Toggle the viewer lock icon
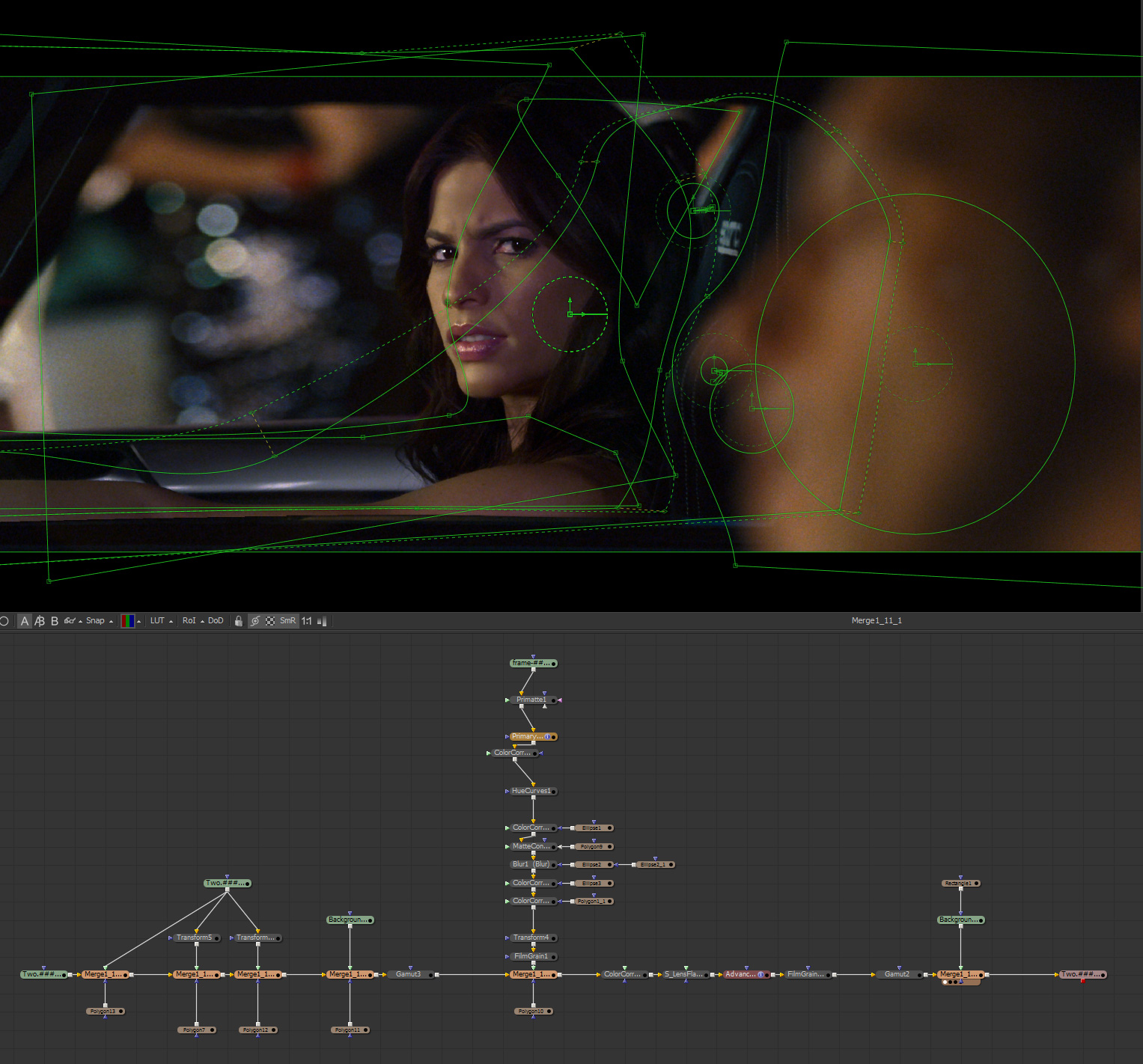 click(239, 621)
